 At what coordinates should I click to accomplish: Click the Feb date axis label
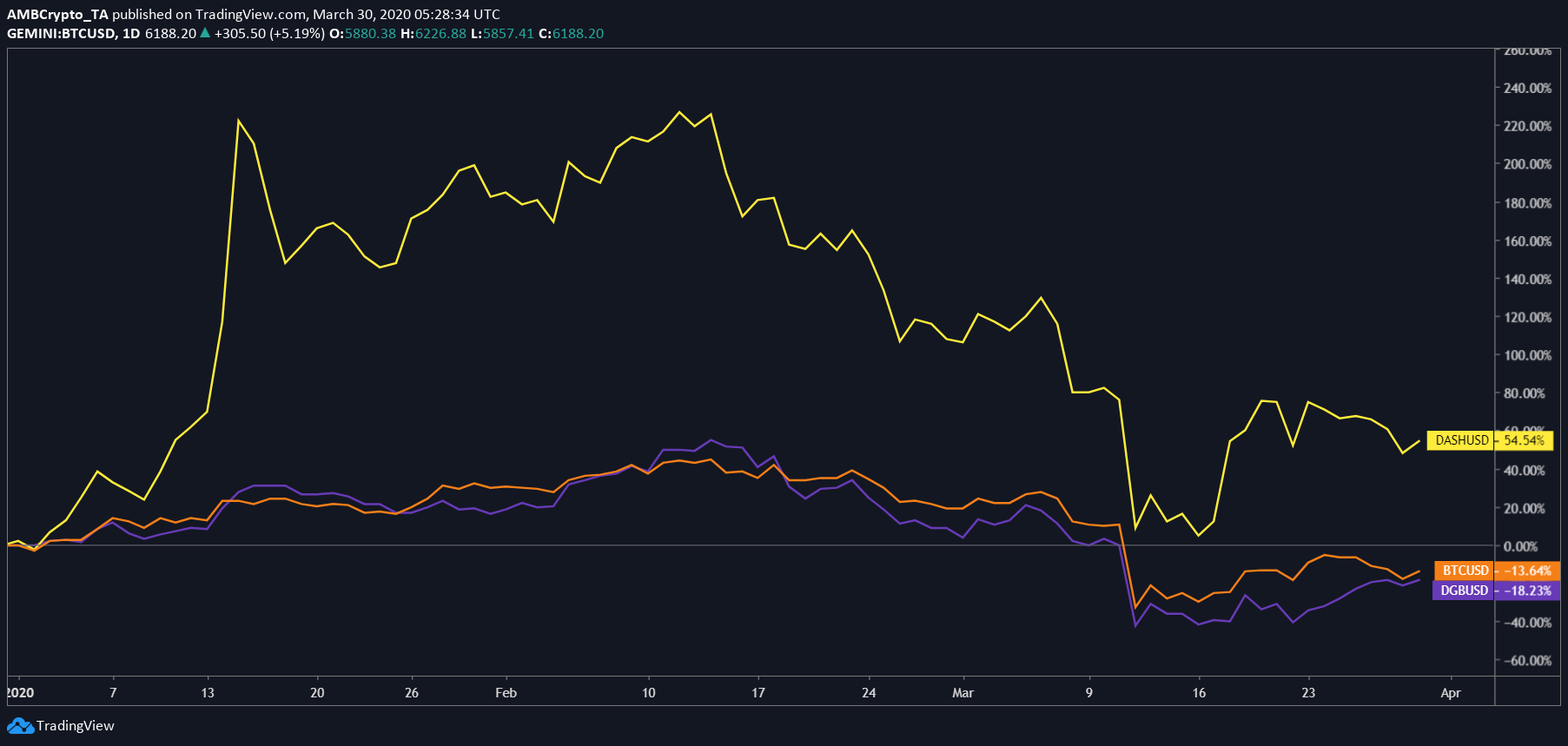click(x=506, y=693)
